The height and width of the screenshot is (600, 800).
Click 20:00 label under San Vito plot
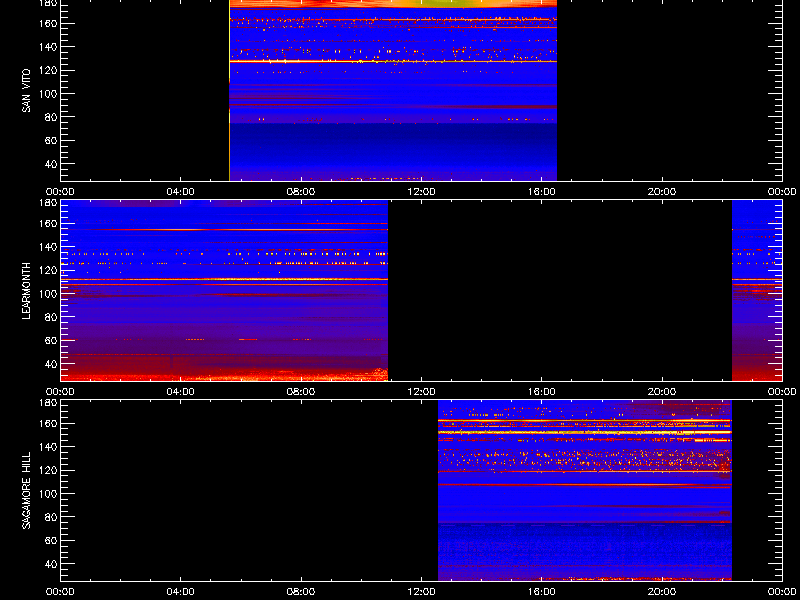[x=662, y=192]
